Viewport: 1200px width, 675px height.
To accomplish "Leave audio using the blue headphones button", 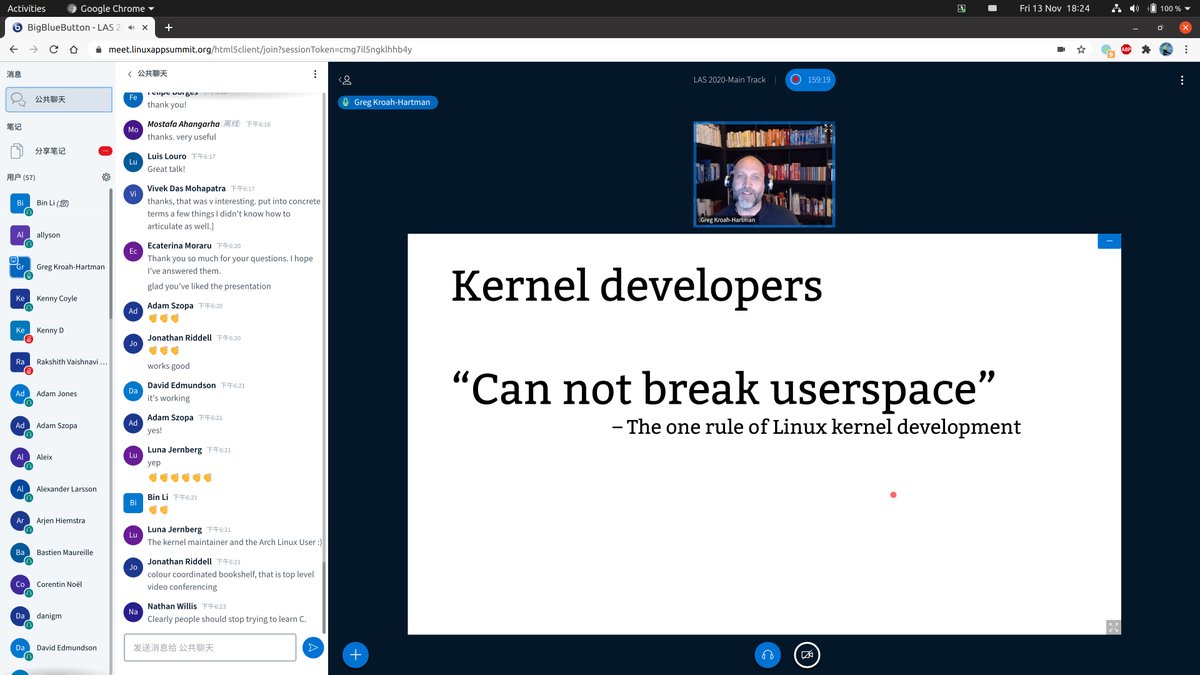I will coord(767,654).
